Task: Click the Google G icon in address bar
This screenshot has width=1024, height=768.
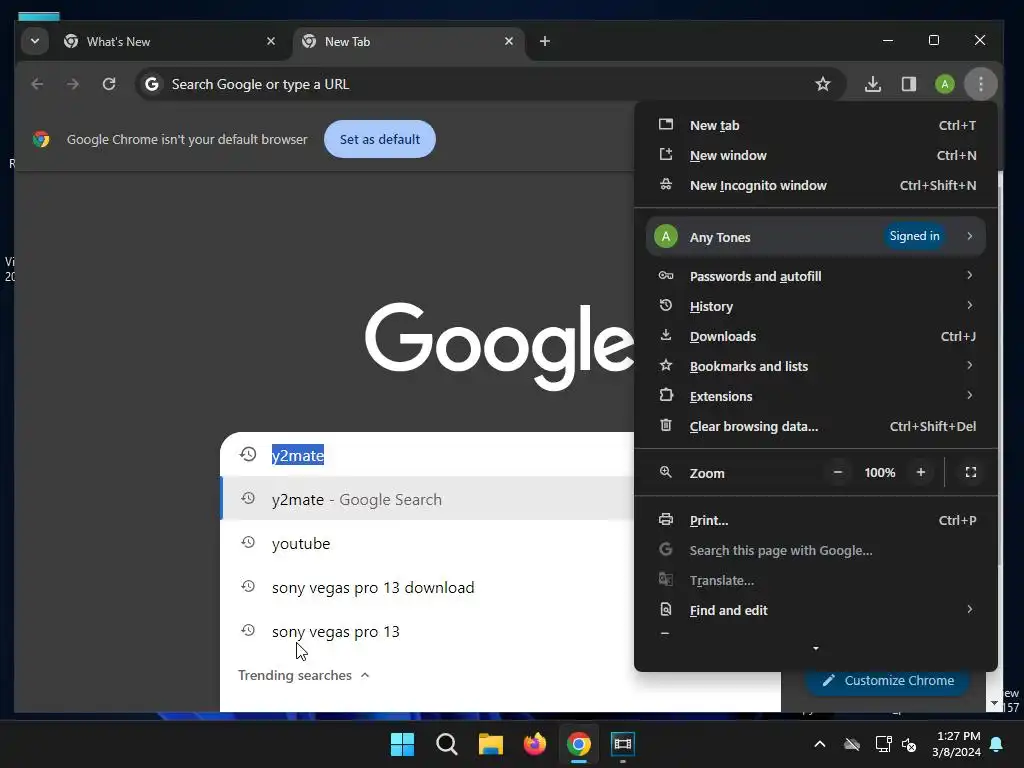Action: coord(152,84)
